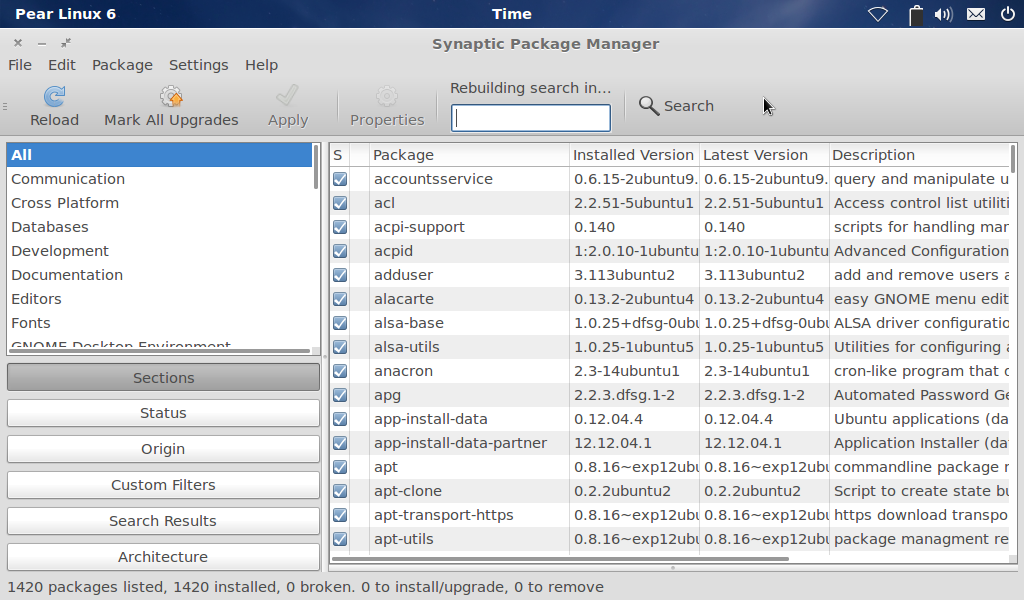Click the package list horizontal scrollbar
Viewport: 1024px width, 600px height.
(x=560, y=559)
